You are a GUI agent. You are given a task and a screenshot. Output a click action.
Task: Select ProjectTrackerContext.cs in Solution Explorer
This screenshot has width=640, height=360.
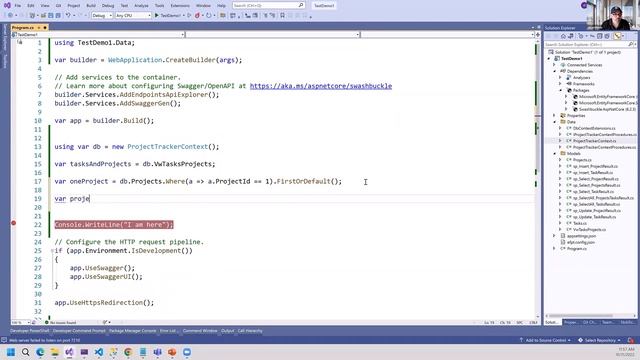coord(594,141)
